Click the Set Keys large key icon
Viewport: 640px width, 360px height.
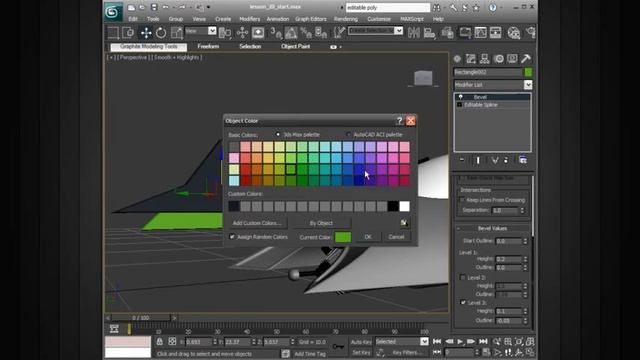coord(338,347)
